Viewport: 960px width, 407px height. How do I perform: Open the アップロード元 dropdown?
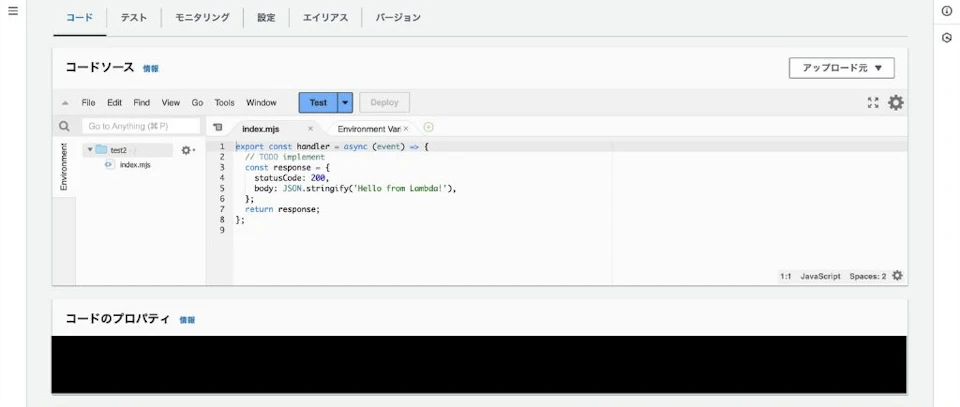point(842,68)
